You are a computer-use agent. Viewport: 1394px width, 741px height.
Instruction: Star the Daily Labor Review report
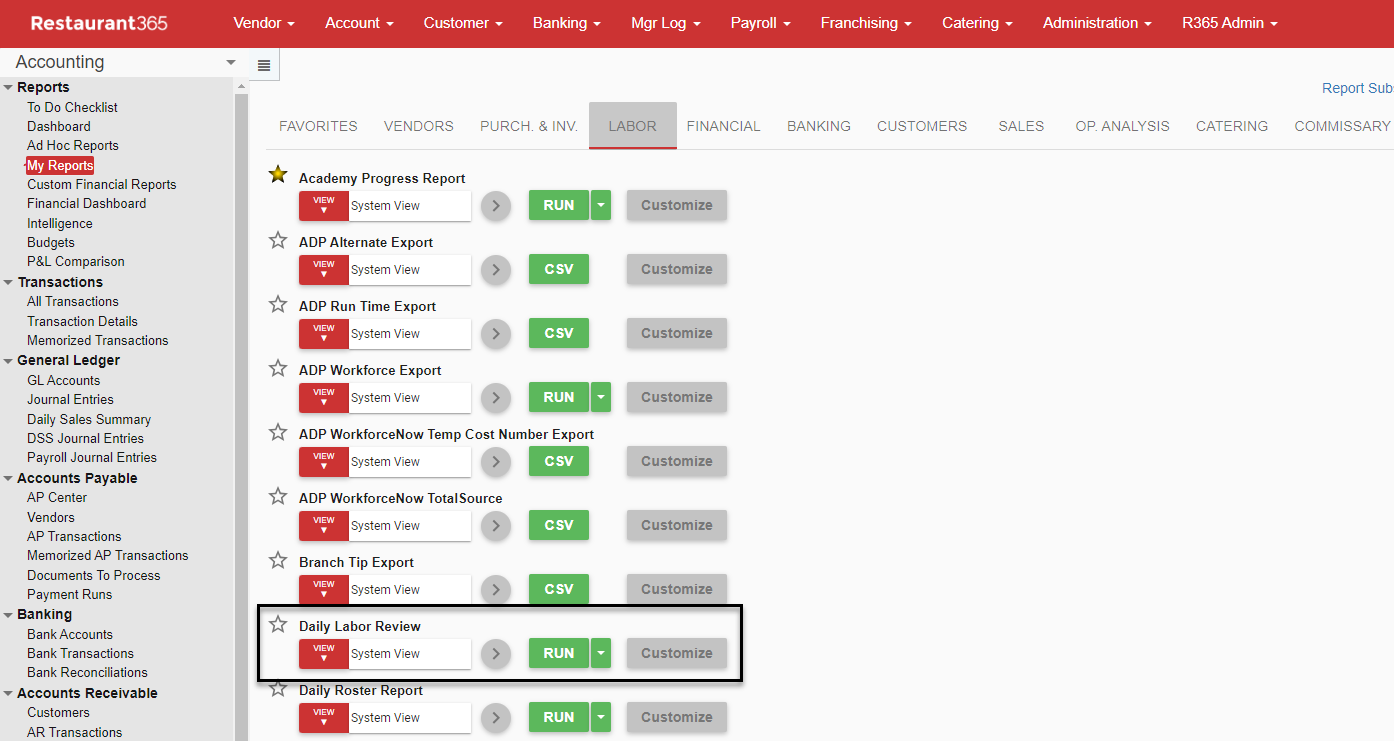point(278,624)
